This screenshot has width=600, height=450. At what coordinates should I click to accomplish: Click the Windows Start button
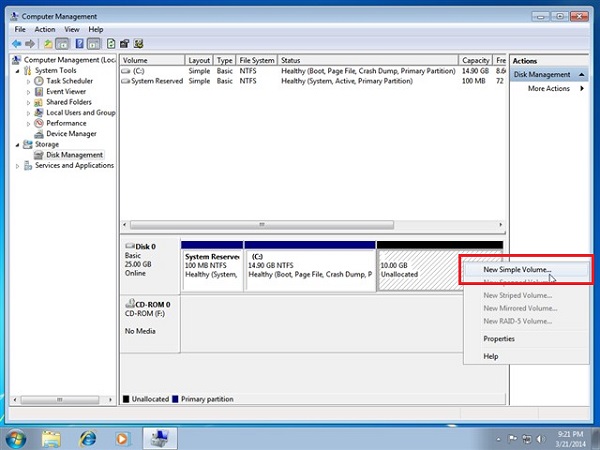16,437
